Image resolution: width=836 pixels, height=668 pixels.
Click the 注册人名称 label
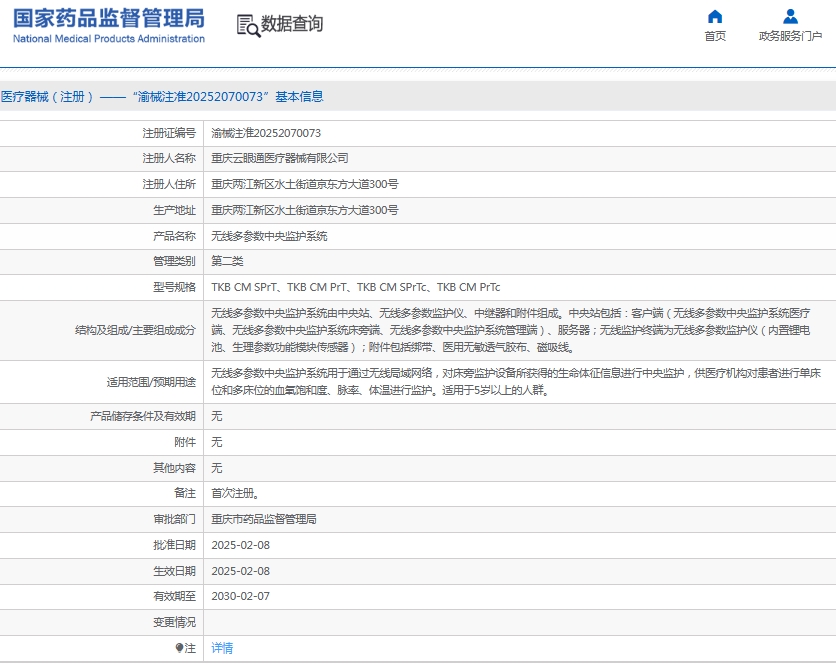(169, 158)
